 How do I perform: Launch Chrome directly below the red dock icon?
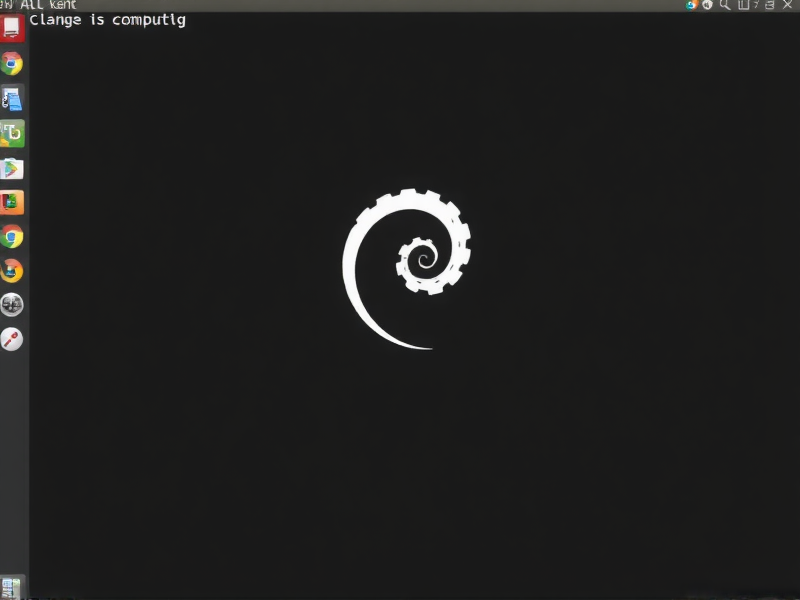point(12,64)
